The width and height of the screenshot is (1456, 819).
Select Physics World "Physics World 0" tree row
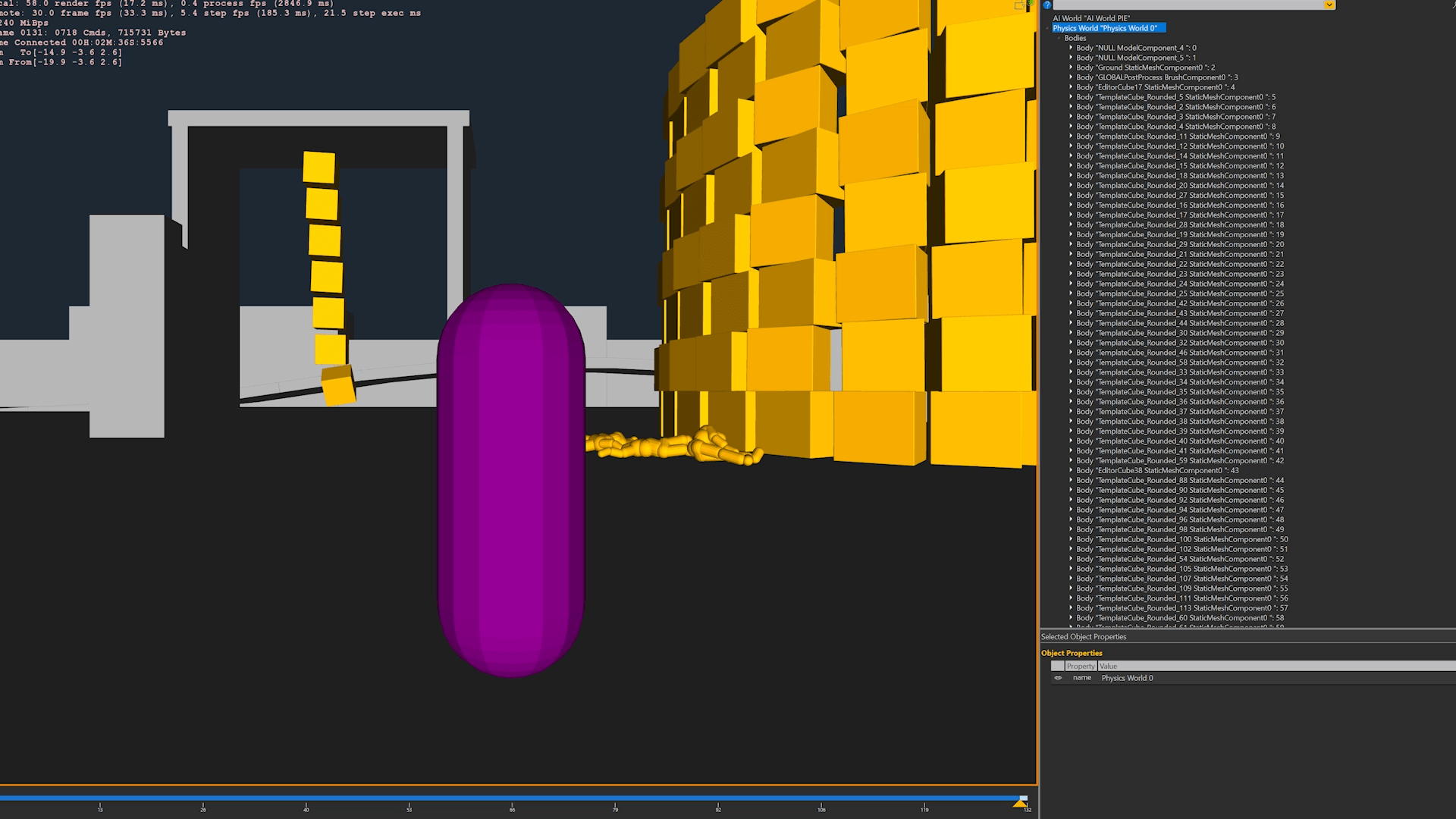[x=1108, y=28]
